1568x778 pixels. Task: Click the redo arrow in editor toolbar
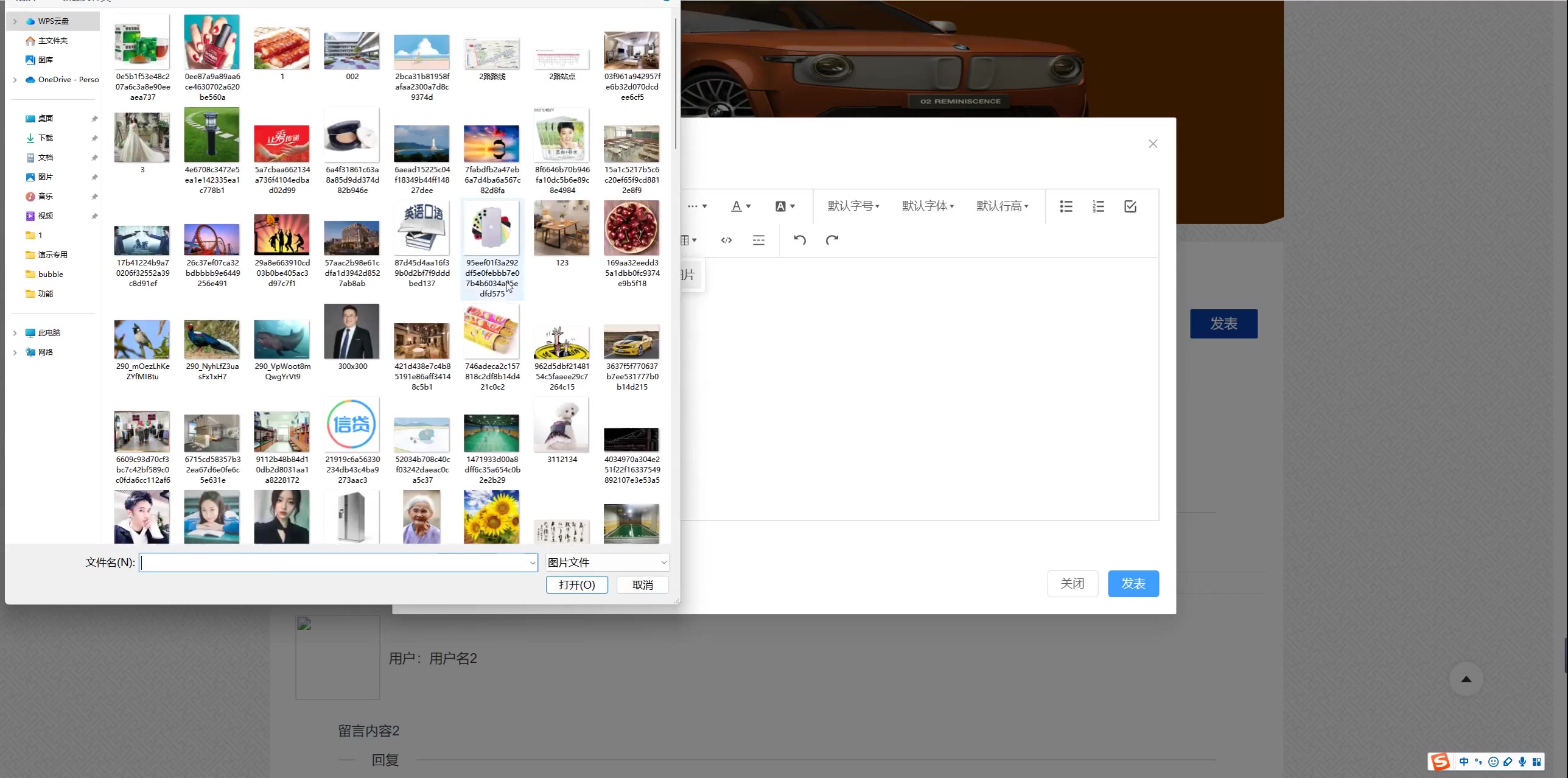831,240
